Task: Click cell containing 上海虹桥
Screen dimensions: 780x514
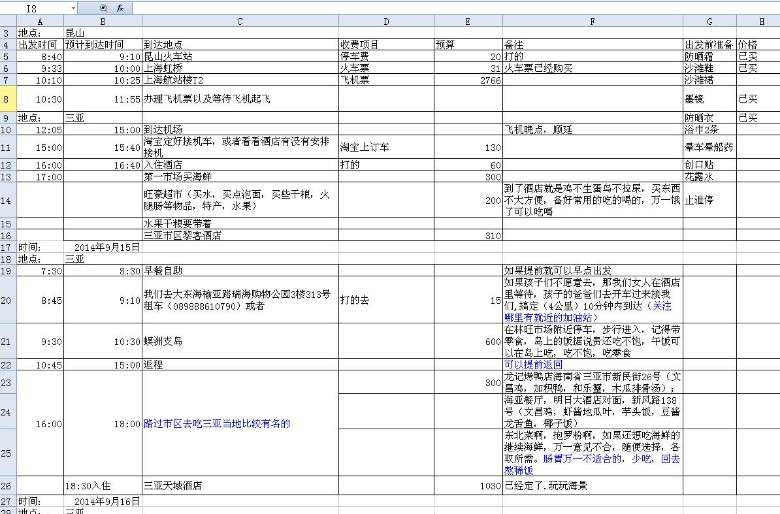Action: point(240,68)
